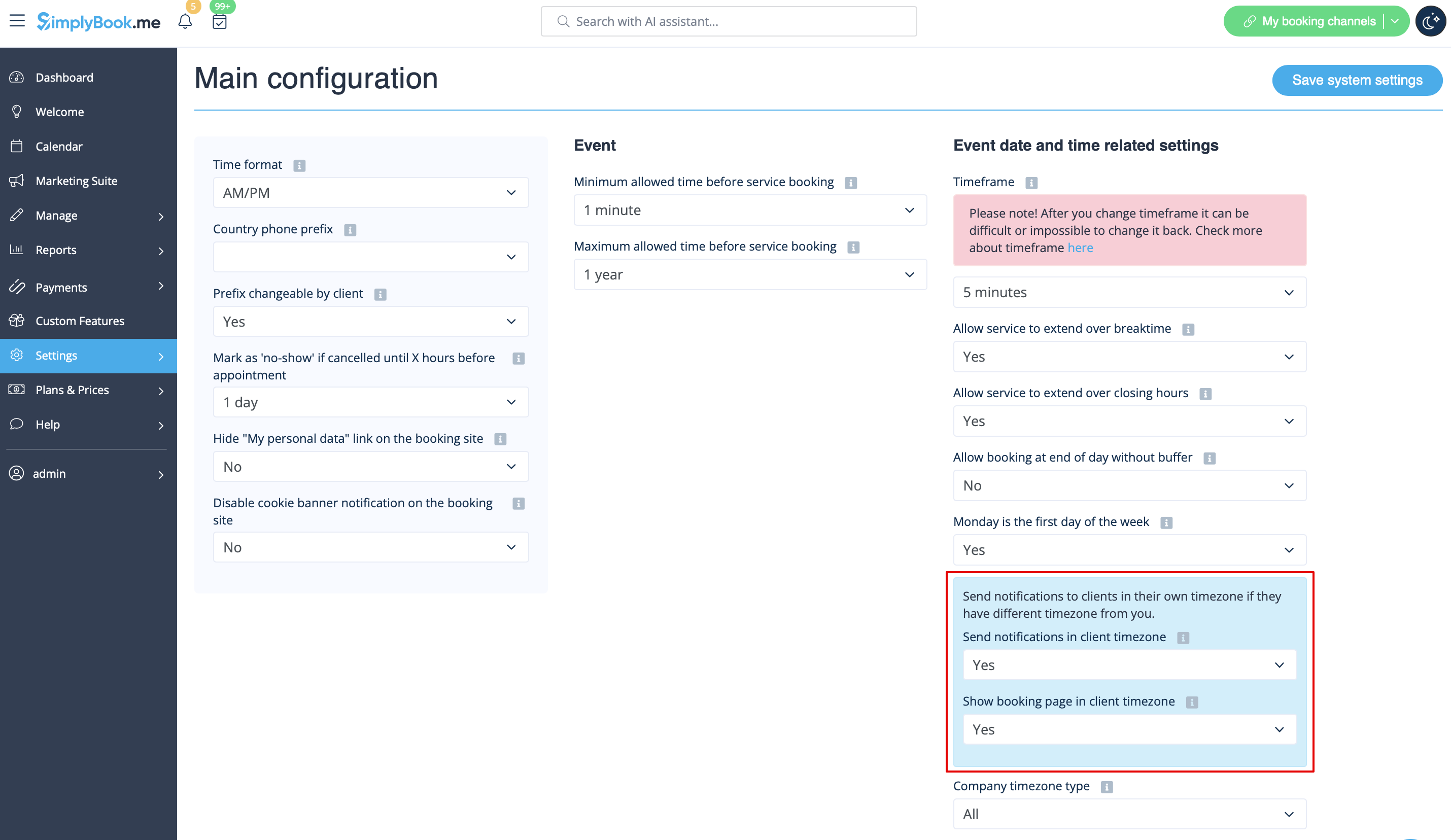This screenshot has height=840, width=1451.
Task: Open Send notifications in client timezone dropdown
Action: pos(1130,665)
